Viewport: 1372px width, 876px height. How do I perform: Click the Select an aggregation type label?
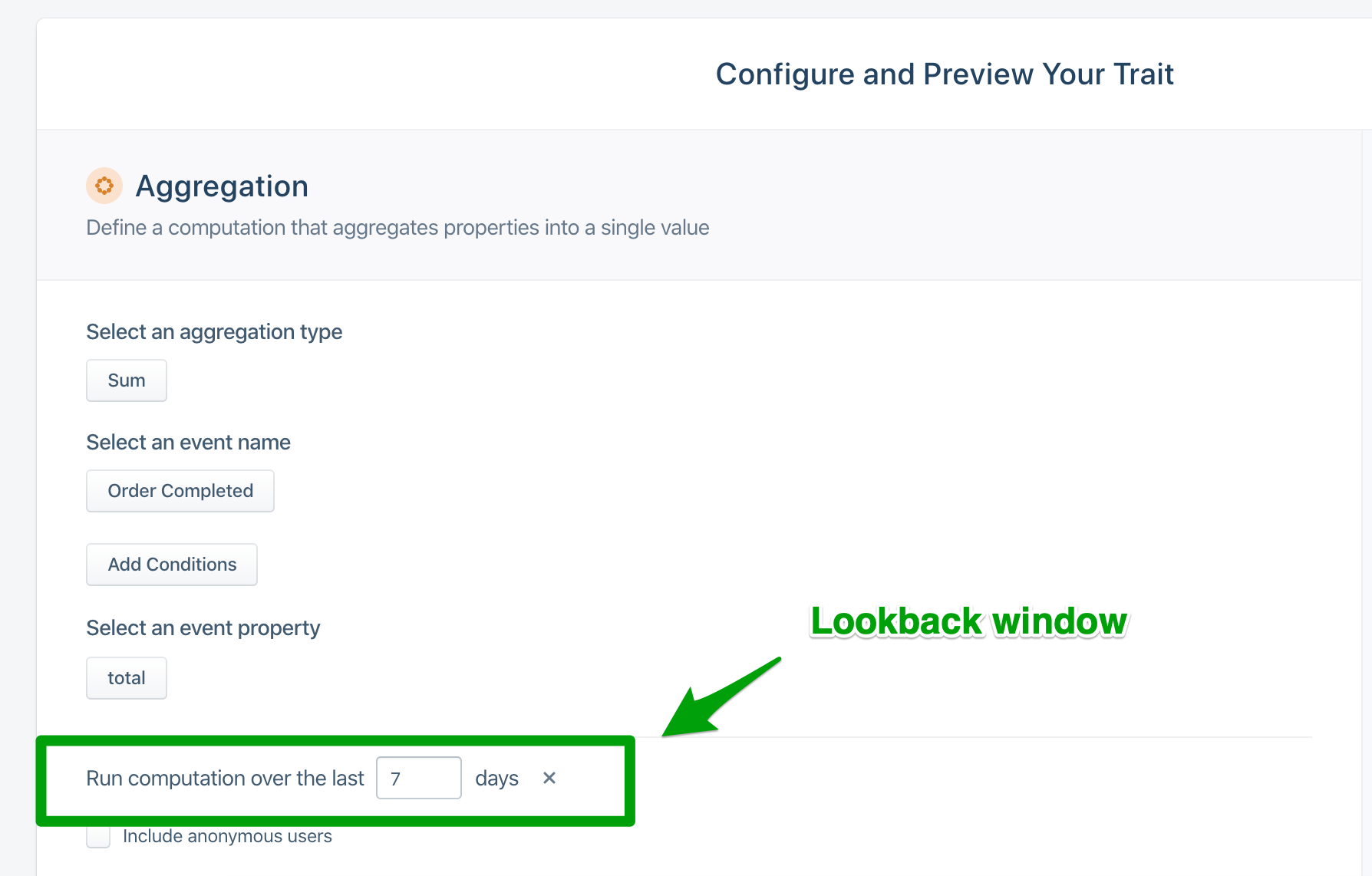214,331
